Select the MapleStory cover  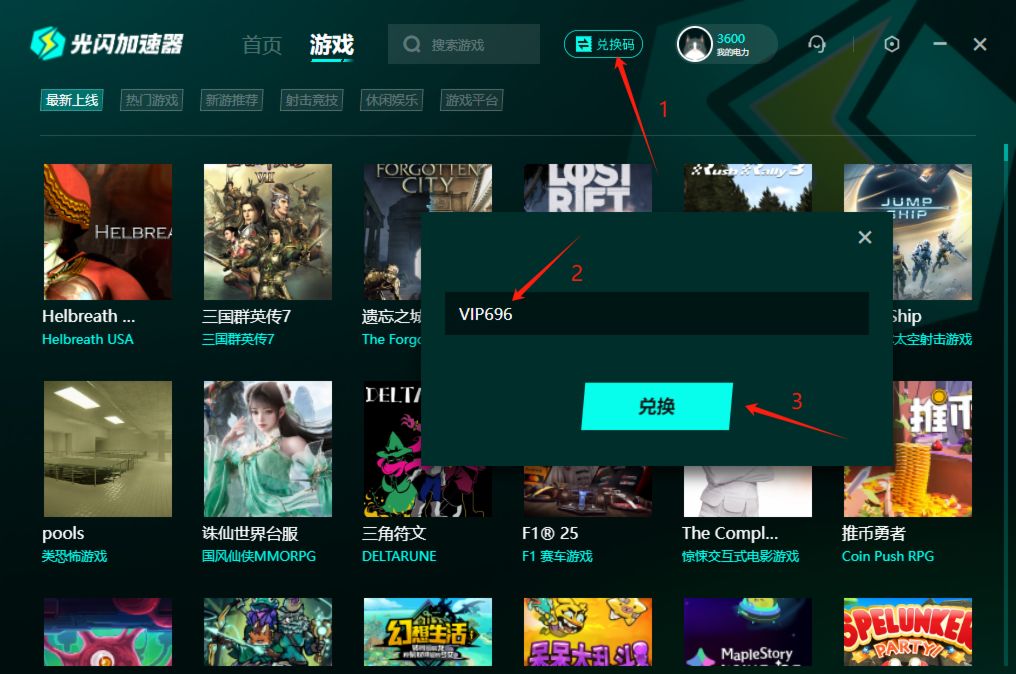point(748,632)
